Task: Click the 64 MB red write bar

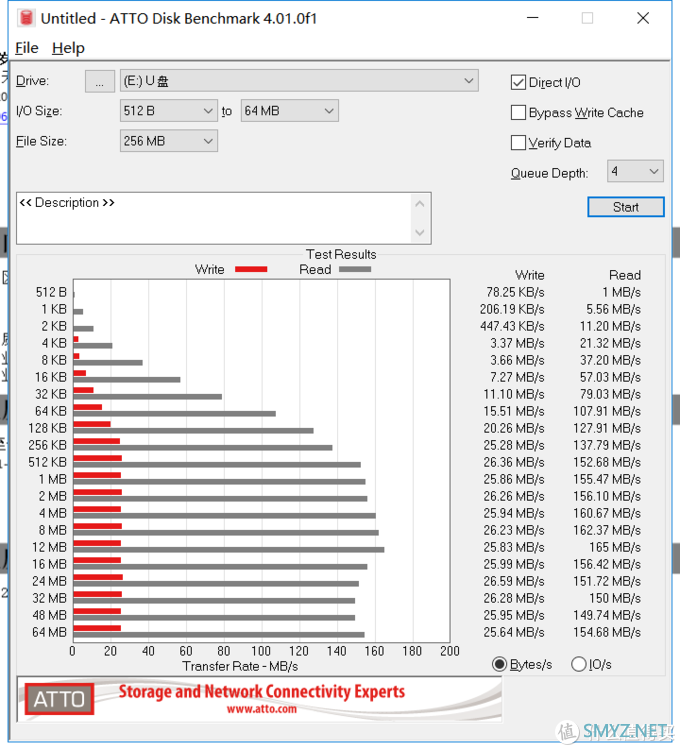Action: (x=97, y=628)
